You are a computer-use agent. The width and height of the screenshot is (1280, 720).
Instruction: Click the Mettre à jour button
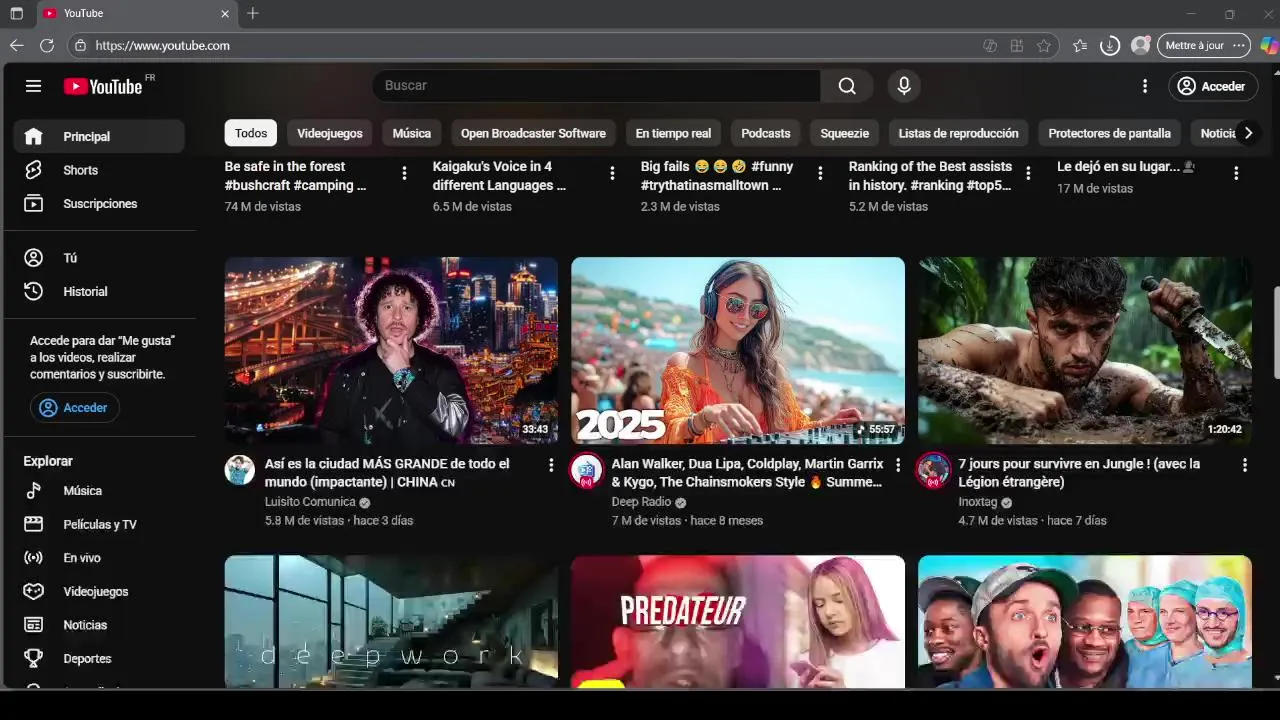coord(1204,45)
